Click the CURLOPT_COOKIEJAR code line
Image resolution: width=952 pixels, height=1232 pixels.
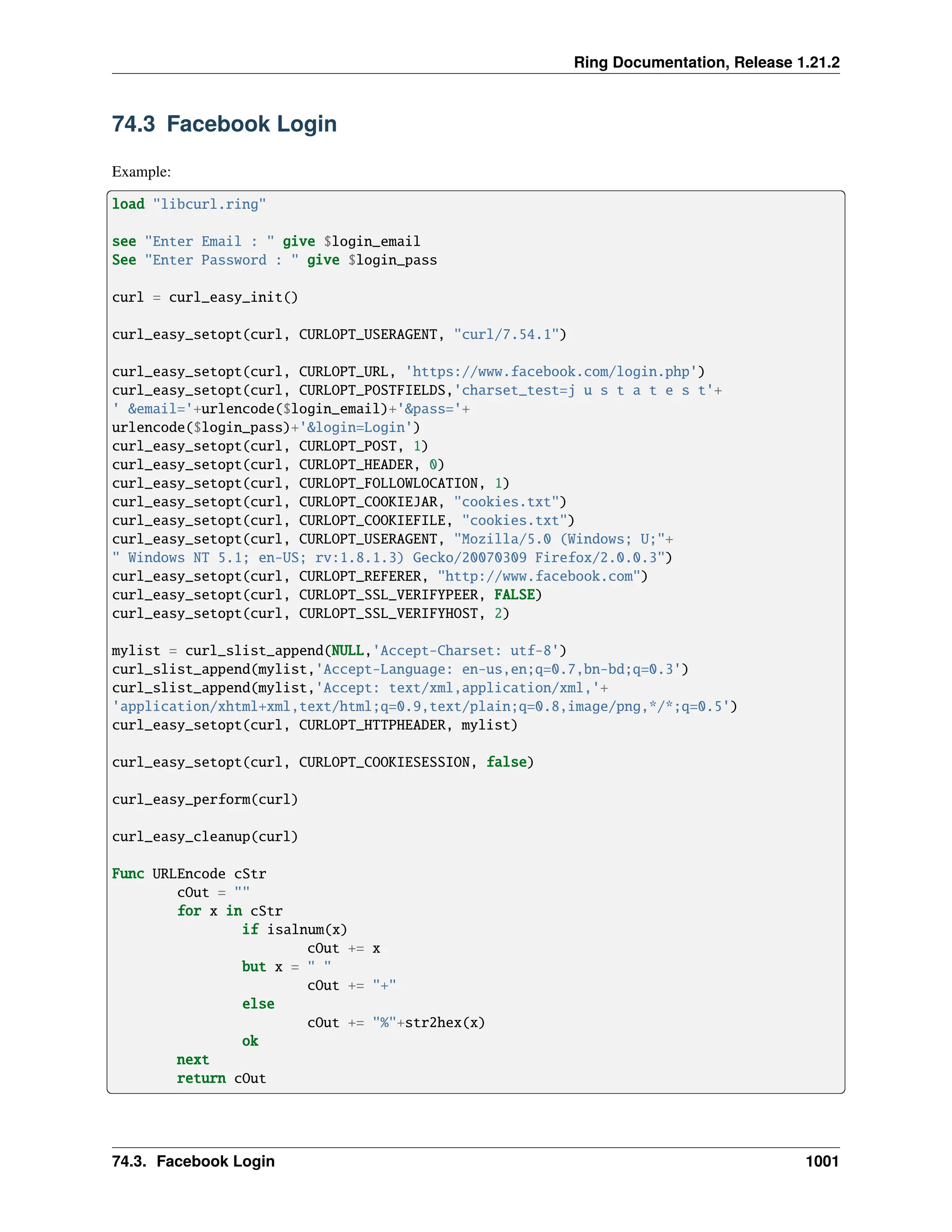coord(338,502)
